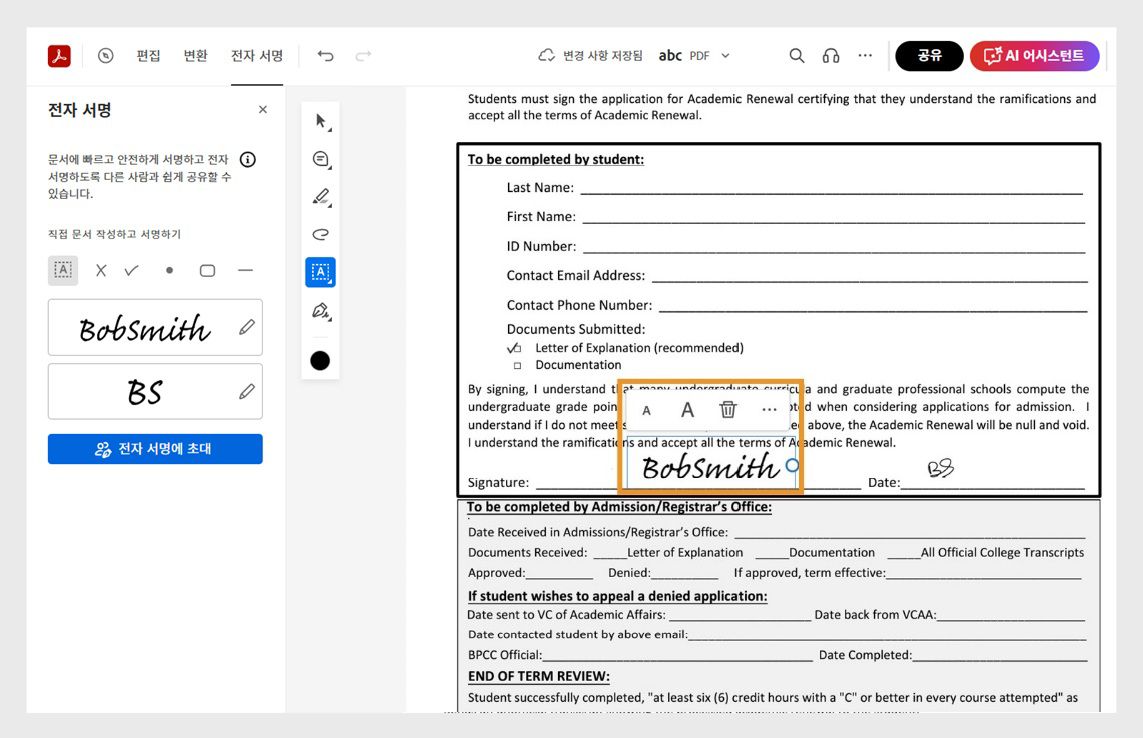This screenshot has height=738, width=1143.
Task: Select the active text box tool in toolbar
Action: [x=321, y=272]
